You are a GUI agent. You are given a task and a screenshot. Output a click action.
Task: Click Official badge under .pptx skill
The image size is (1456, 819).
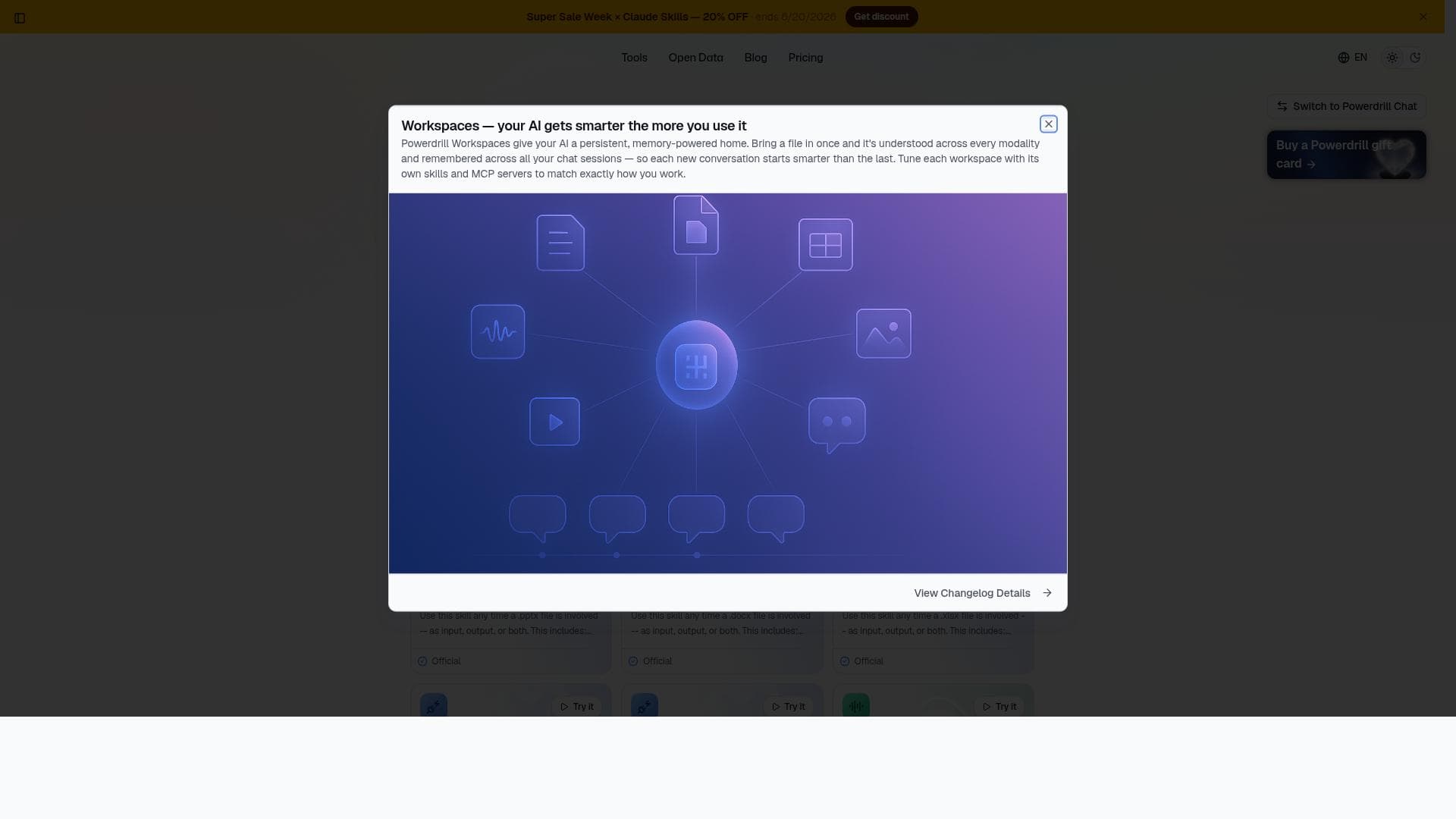click(439, 661)
